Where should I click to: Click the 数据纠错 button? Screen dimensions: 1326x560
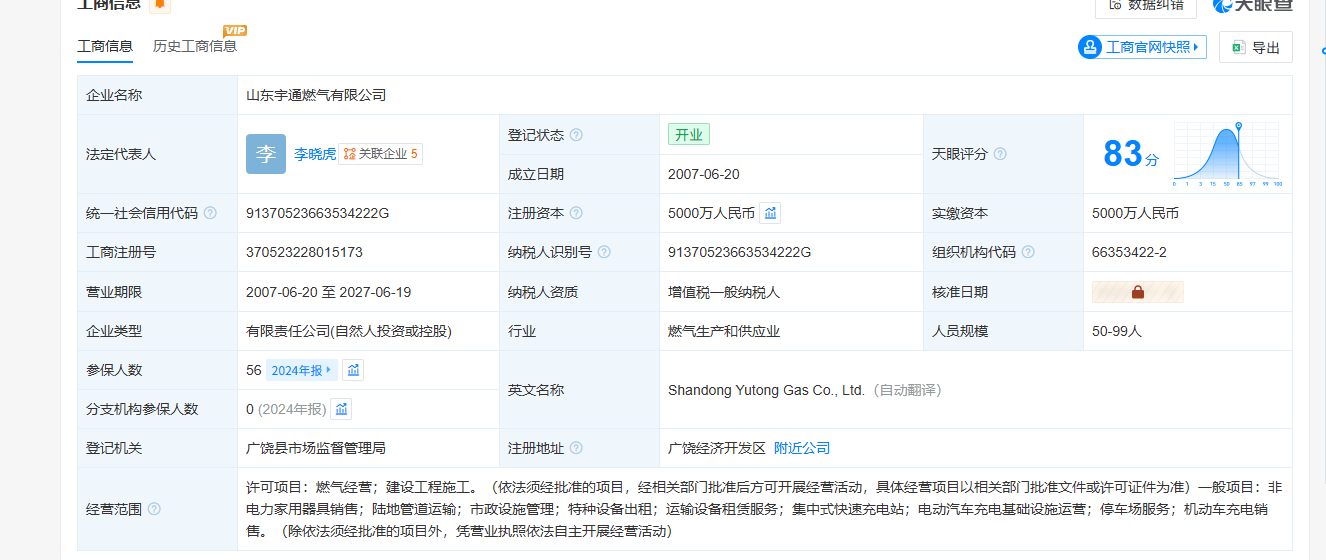[1145, 5]
